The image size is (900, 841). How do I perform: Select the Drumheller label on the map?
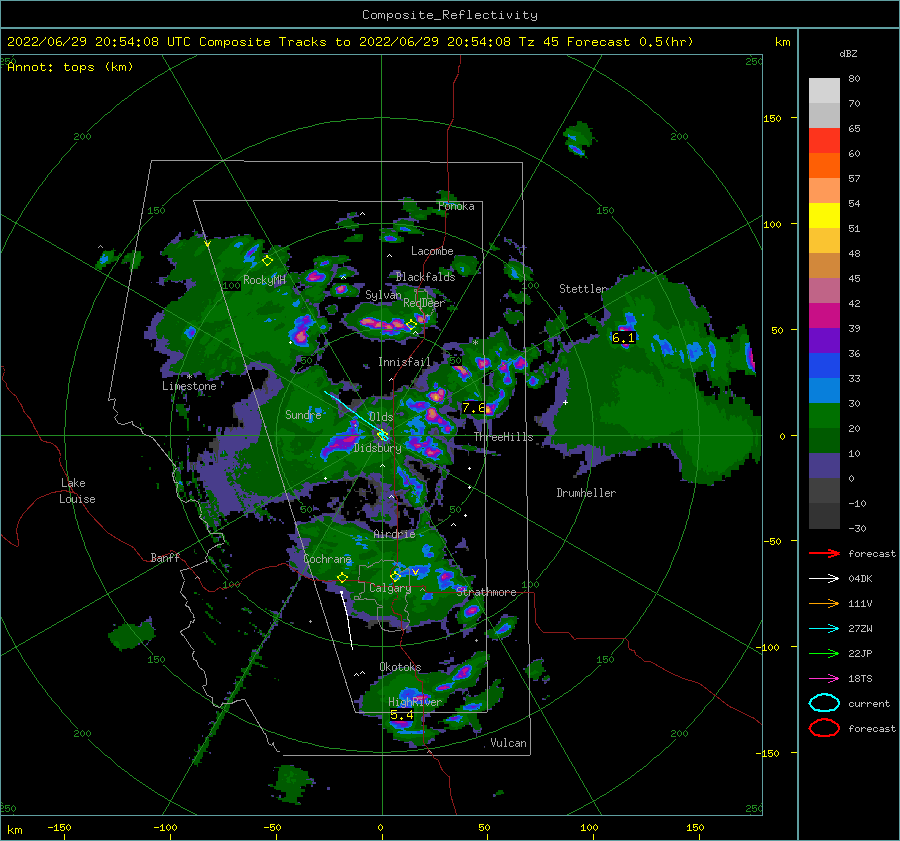[x=586, y=493]
